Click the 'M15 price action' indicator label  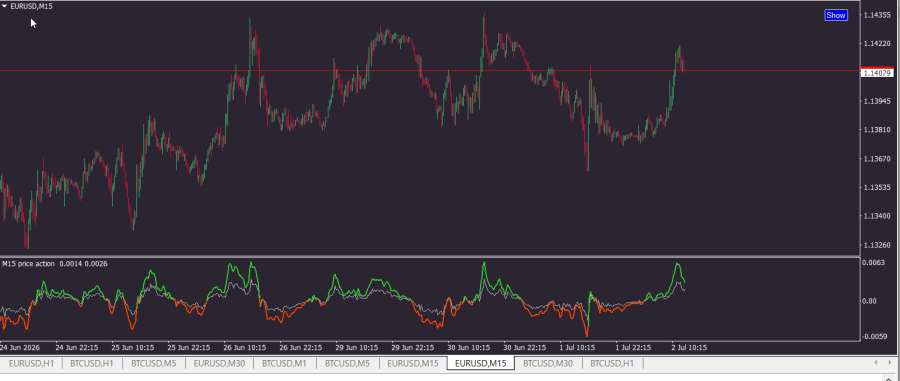click(x=29, y=264)
